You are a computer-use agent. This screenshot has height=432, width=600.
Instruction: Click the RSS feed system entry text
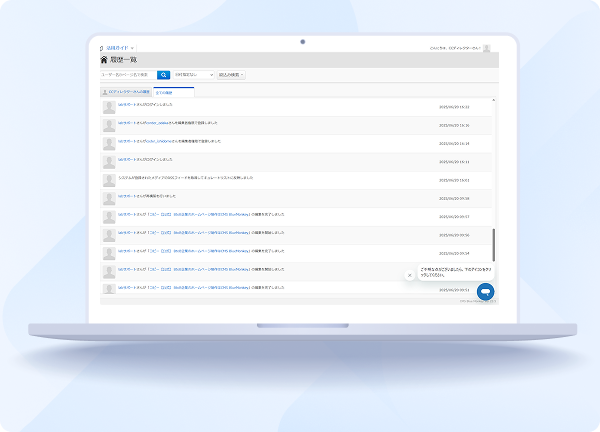[x=186, y=178]
